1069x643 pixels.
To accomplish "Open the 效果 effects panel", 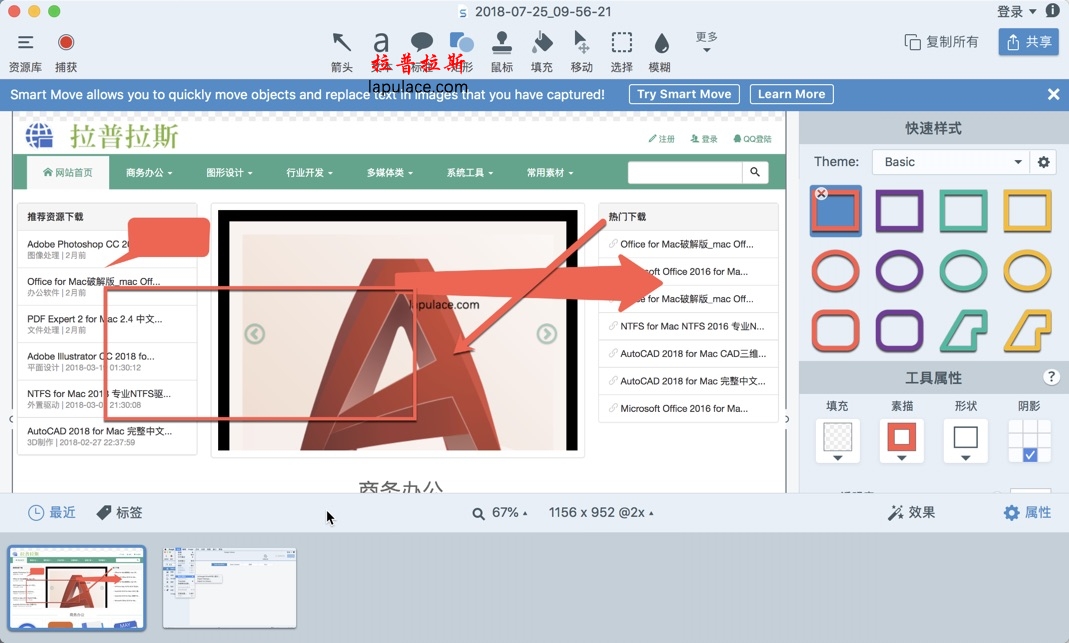I will pyautogui.click(x=911, y=513).
